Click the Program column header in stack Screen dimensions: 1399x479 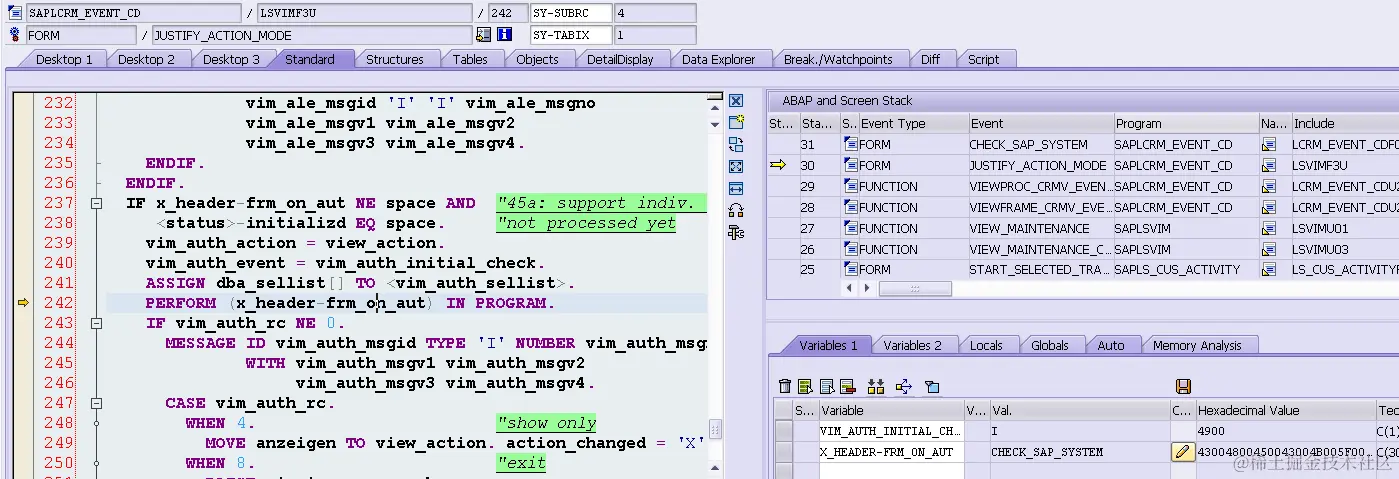pyautogui.click(x=1186, y=123)
